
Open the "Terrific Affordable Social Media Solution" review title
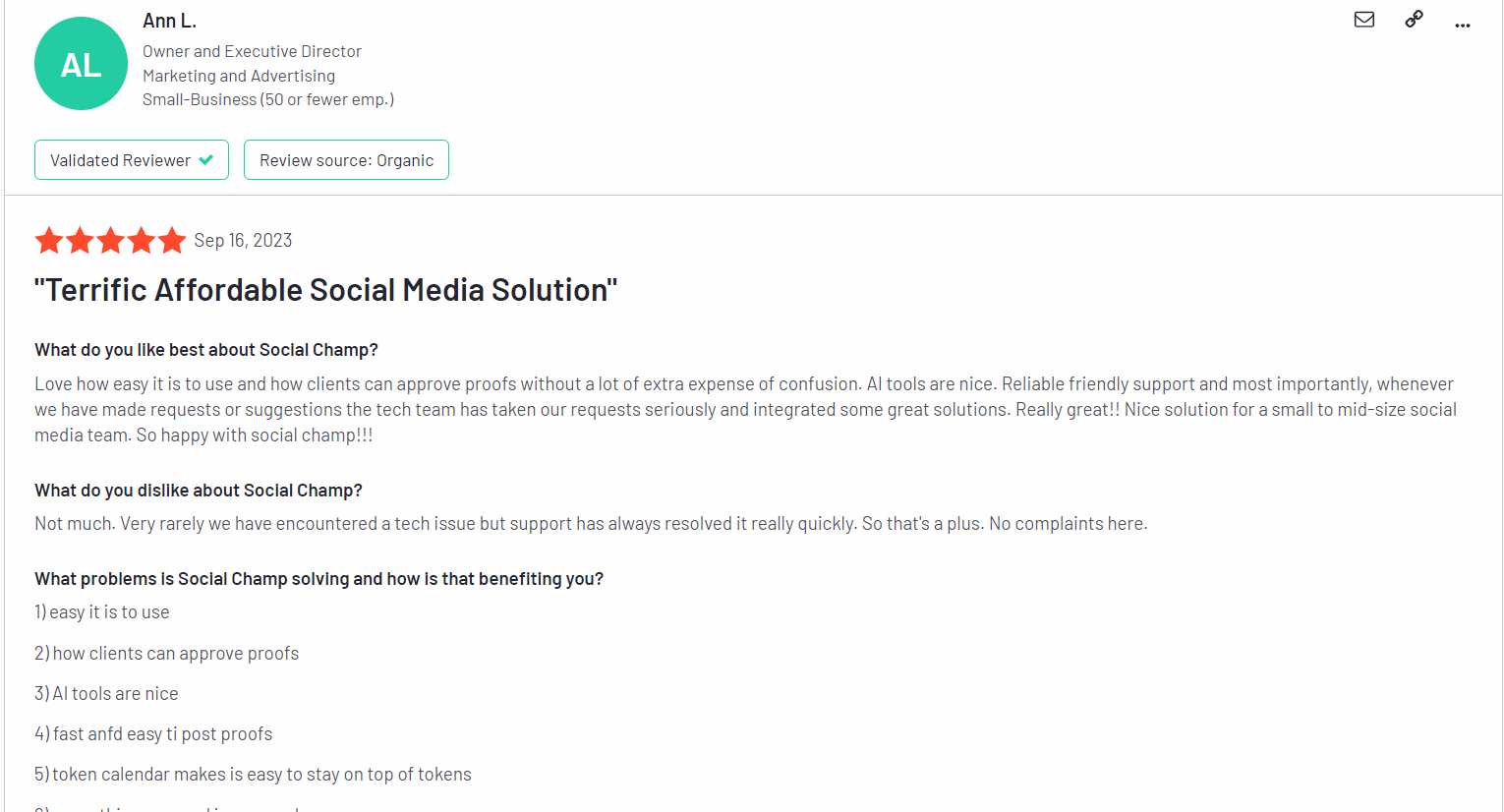point(325,290)
